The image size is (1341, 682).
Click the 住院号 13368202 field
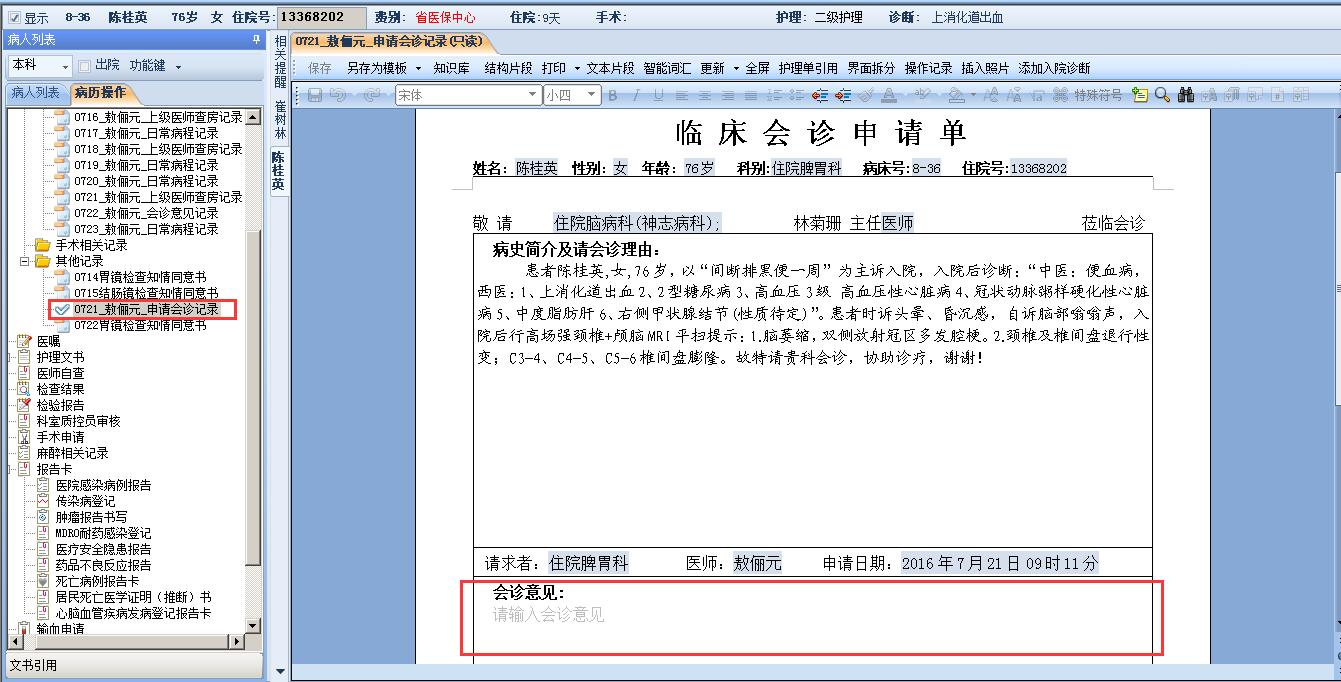click(320, 17)
